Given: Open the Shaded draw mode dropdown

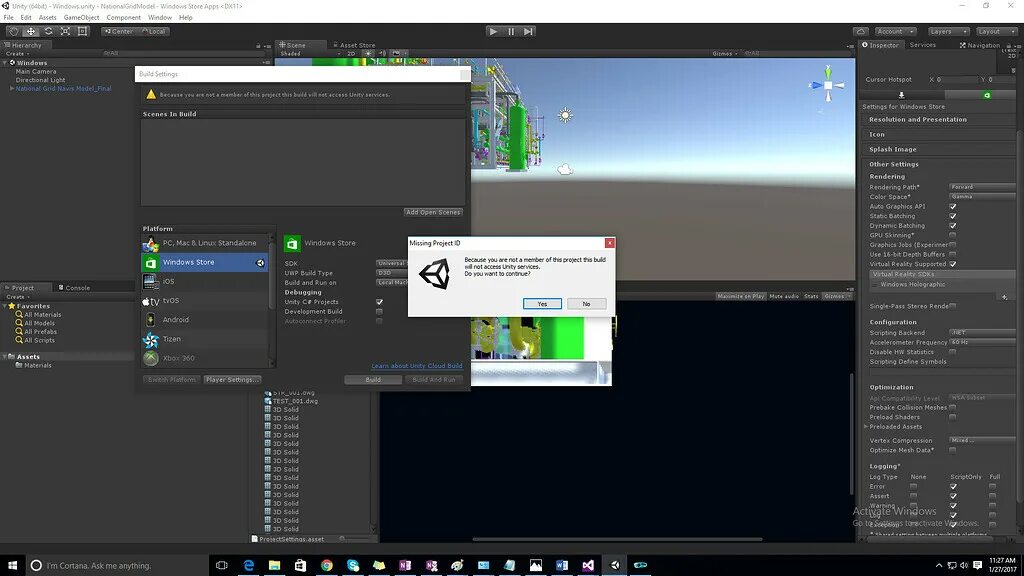Looking at the screenshot, I should (310, 54).
